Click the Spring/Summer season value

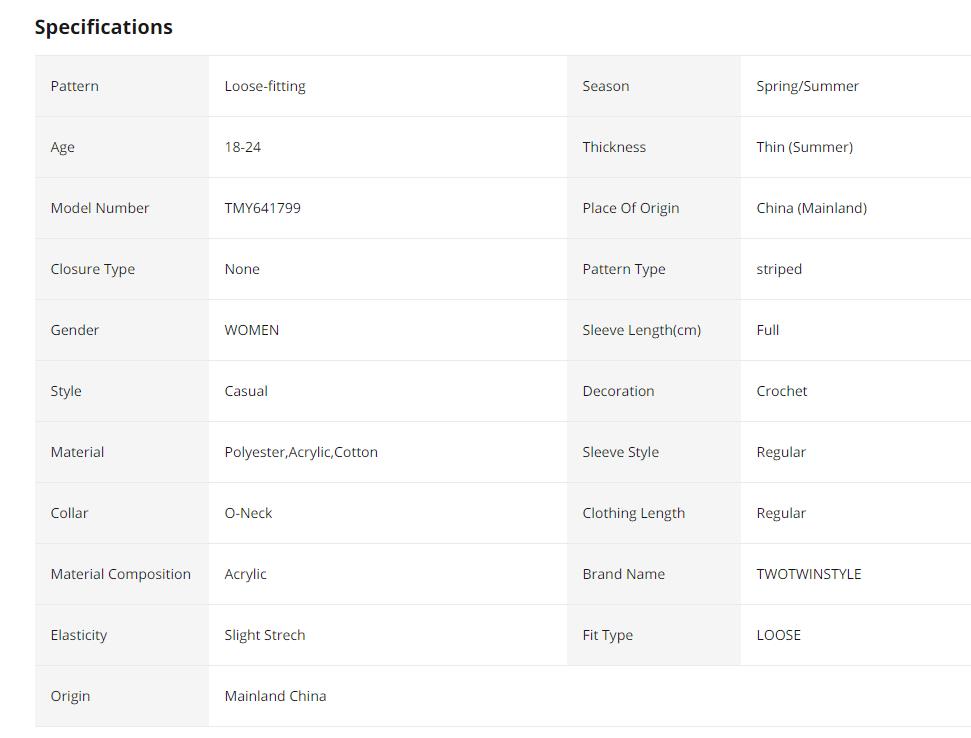pos(807,86)
